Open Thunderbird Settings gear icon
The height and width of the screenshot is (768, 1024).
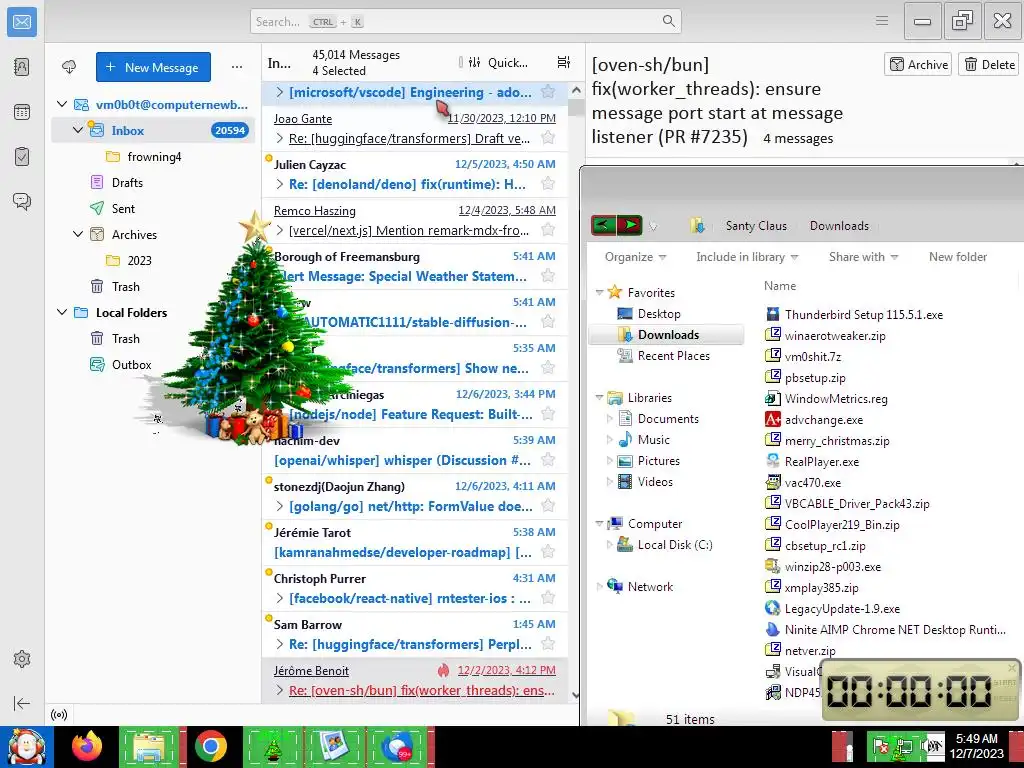coord(22,659)
